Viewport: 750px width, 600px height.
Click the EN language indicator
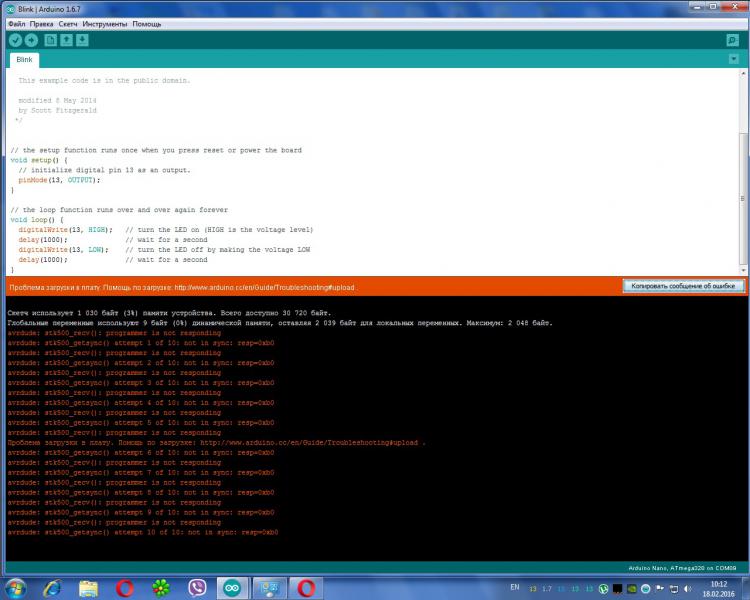[x=515, y=587]
